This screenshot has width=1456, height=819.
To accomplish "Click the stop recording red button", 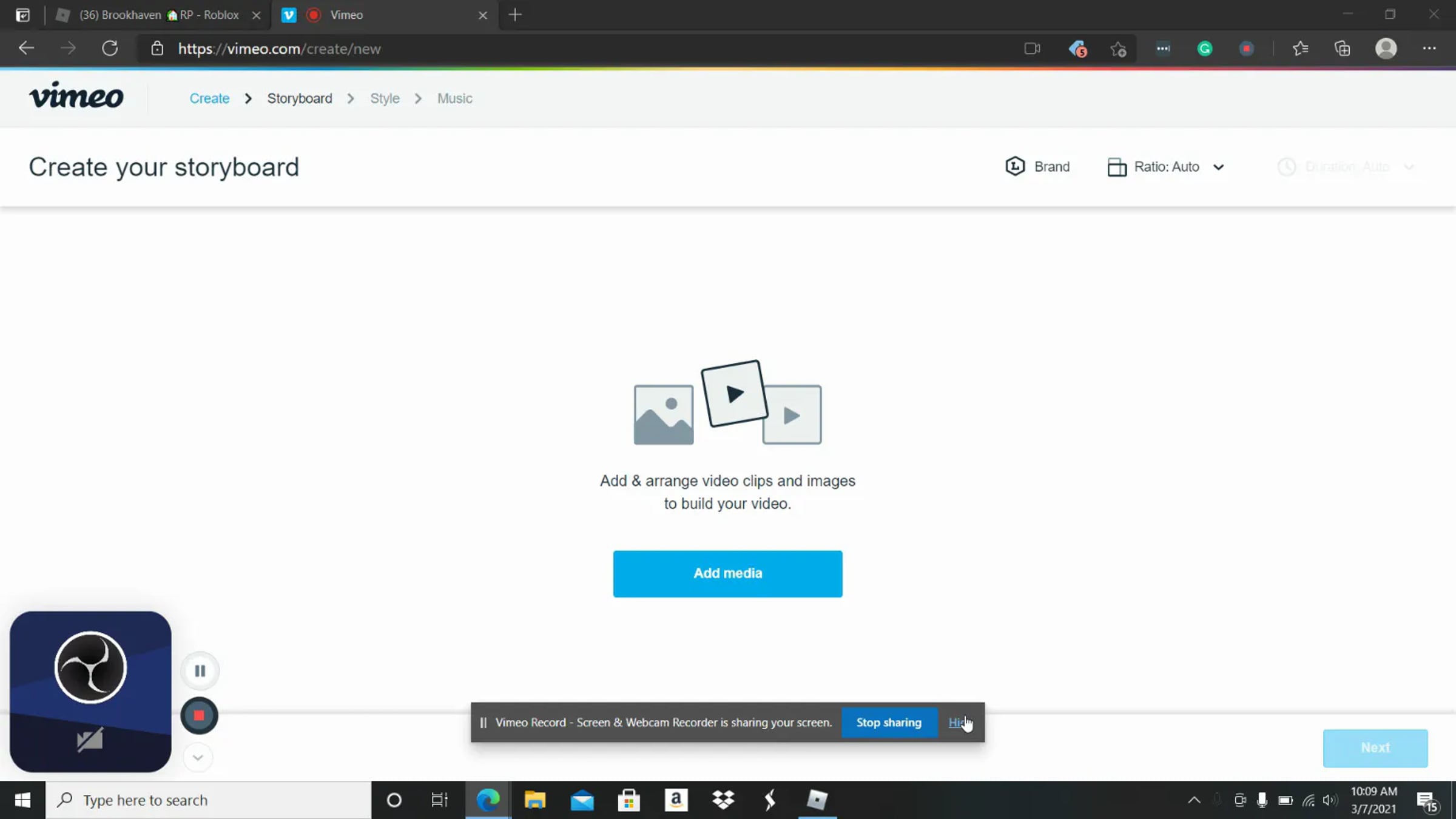I will click(199, 716).
